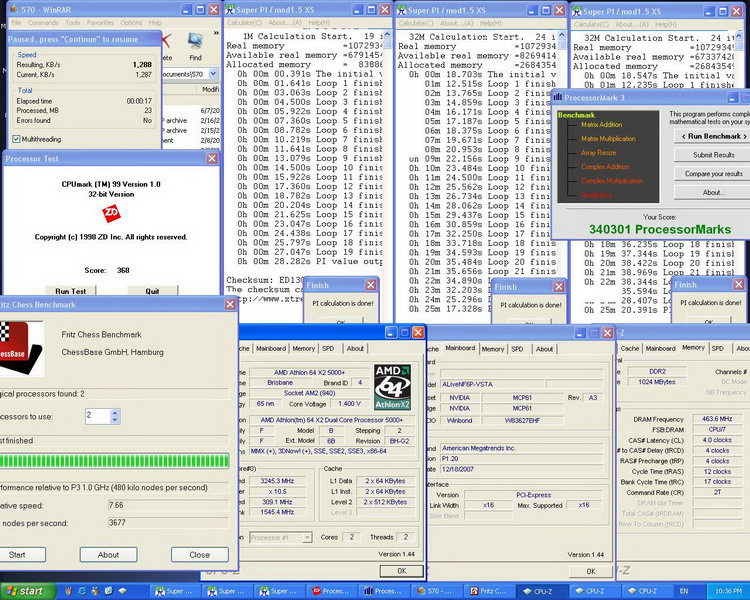
Task: Click the 3677 nodes per second value
Action: click(168, 523)
